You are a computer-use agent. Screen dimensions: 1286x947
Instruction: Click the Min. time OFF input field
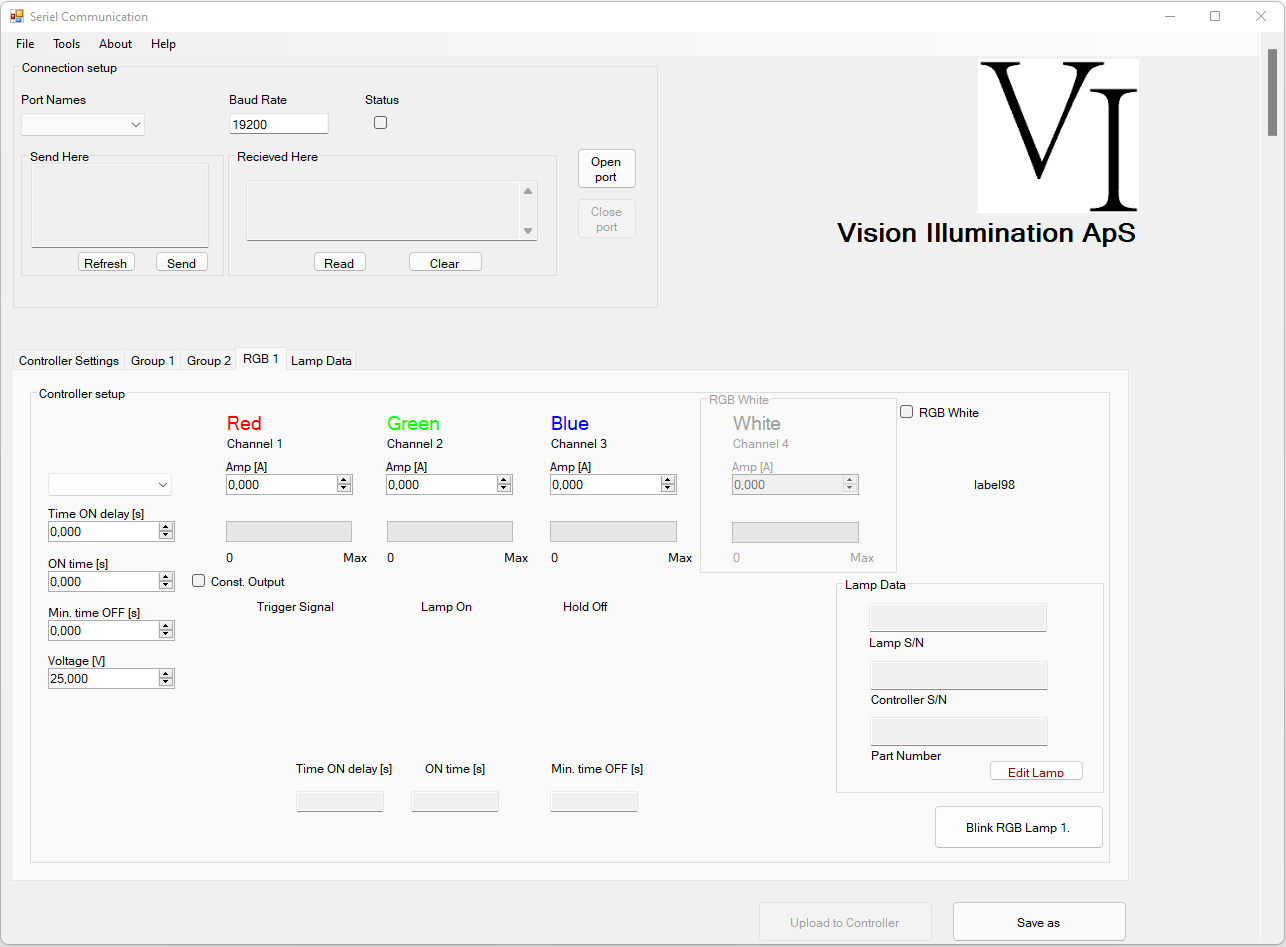click(x=103, y=630)
